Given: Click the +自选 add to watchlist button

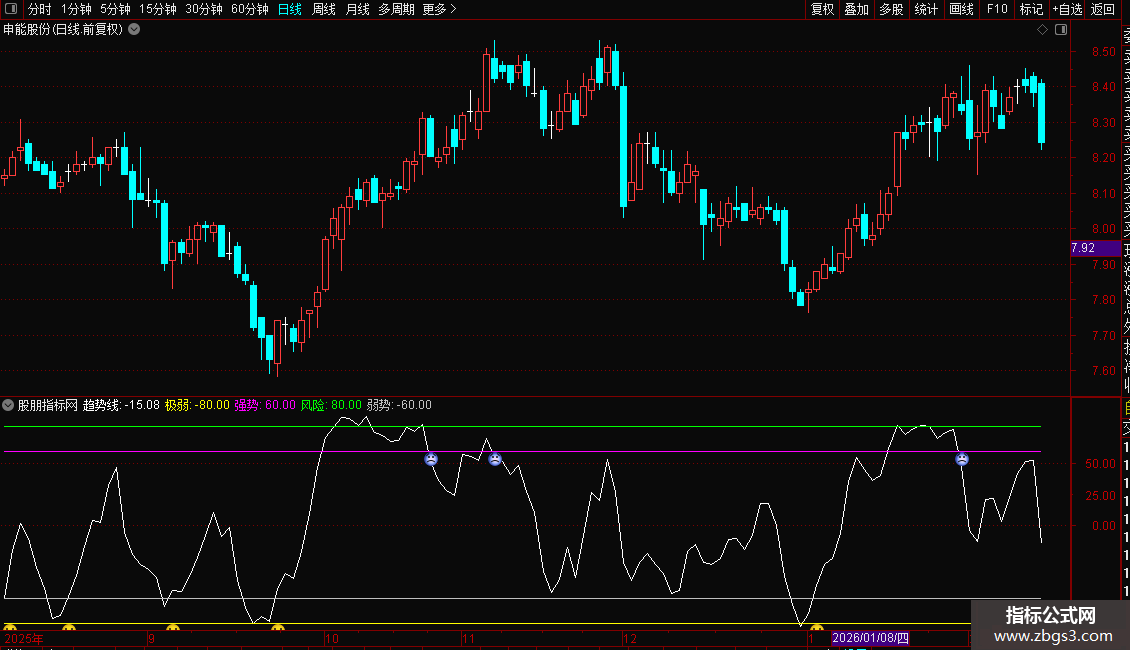Looking at the screenshot, I should pyautogui.click(x=1067, y=9).
